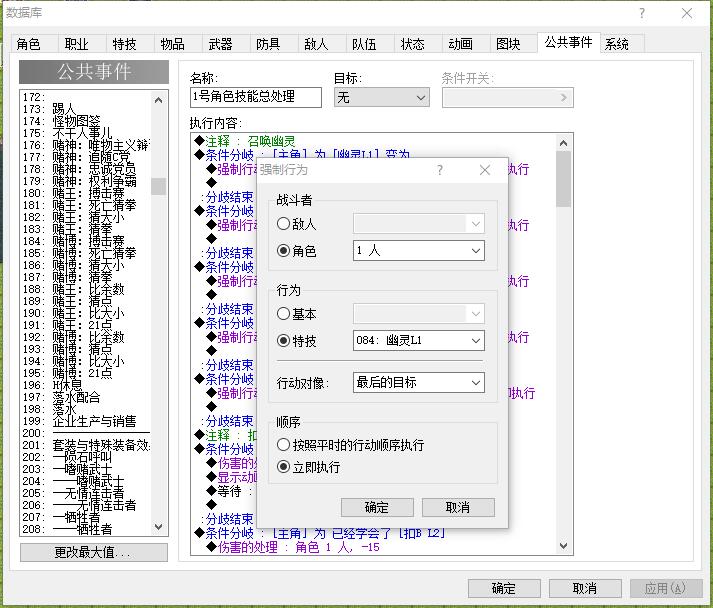Select event 185: 赌博: 死亡猜拳
This screenshot has height=608, width=713.
pos(86,253)
